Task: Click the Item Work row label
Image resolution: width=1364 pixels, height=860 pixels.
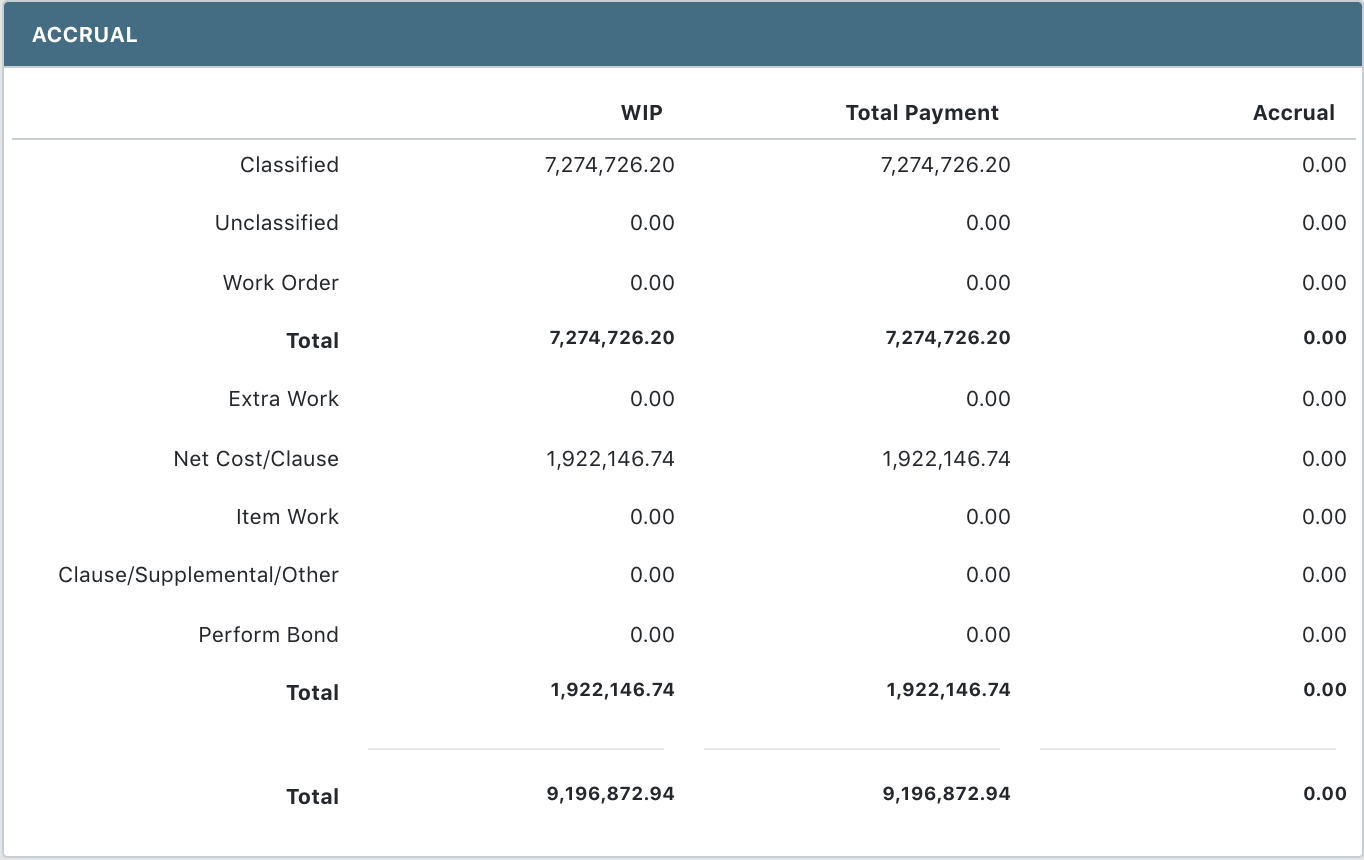Action: [287, 517]
